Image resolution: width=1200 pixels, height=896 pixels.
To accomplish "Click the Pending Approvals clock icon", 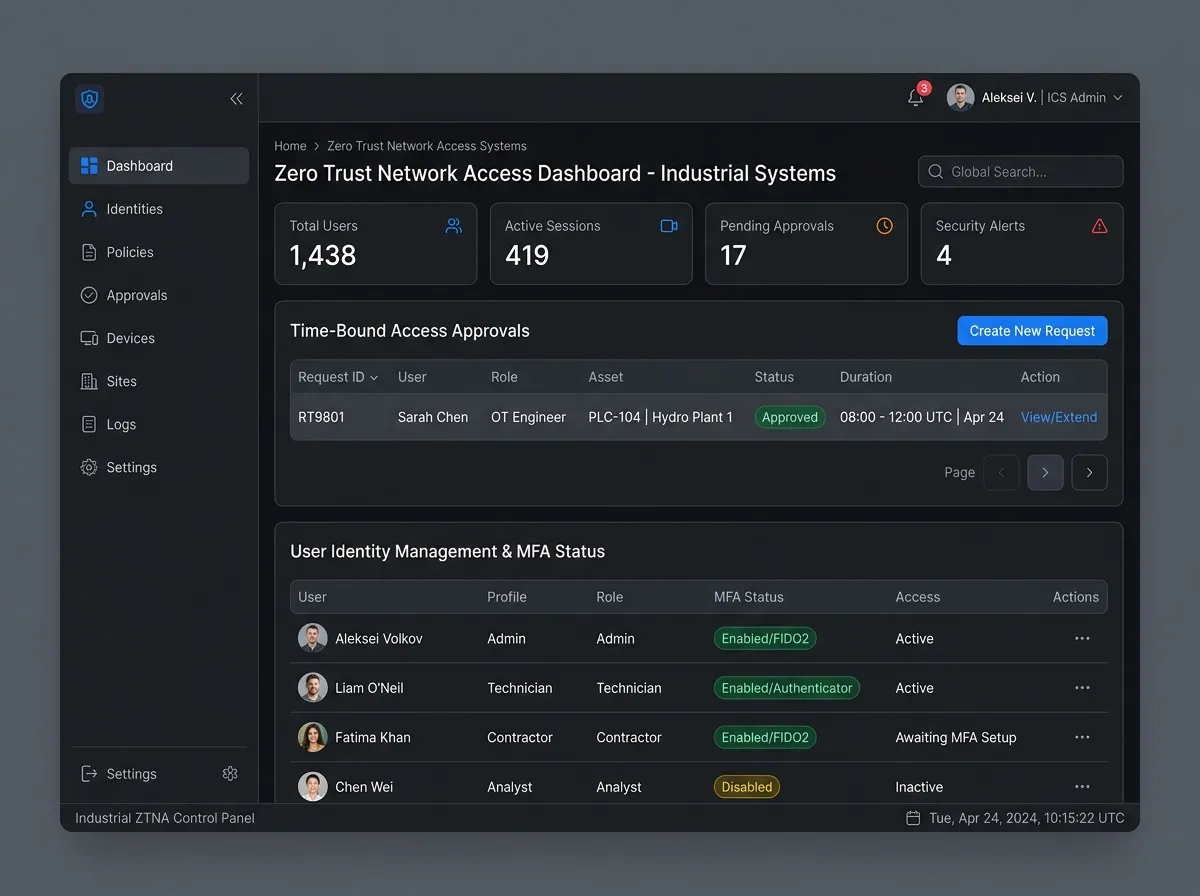I will coord(884,226).
